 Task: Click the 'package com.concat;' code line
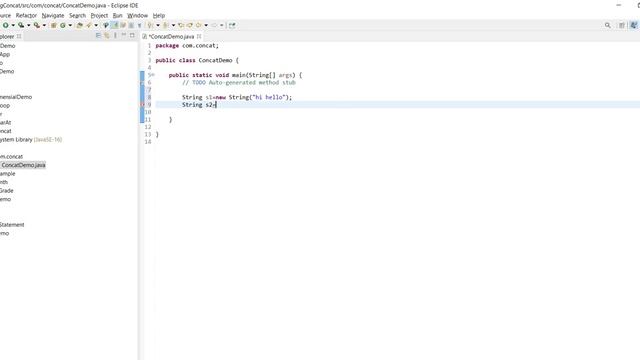(x=187, y=45)
